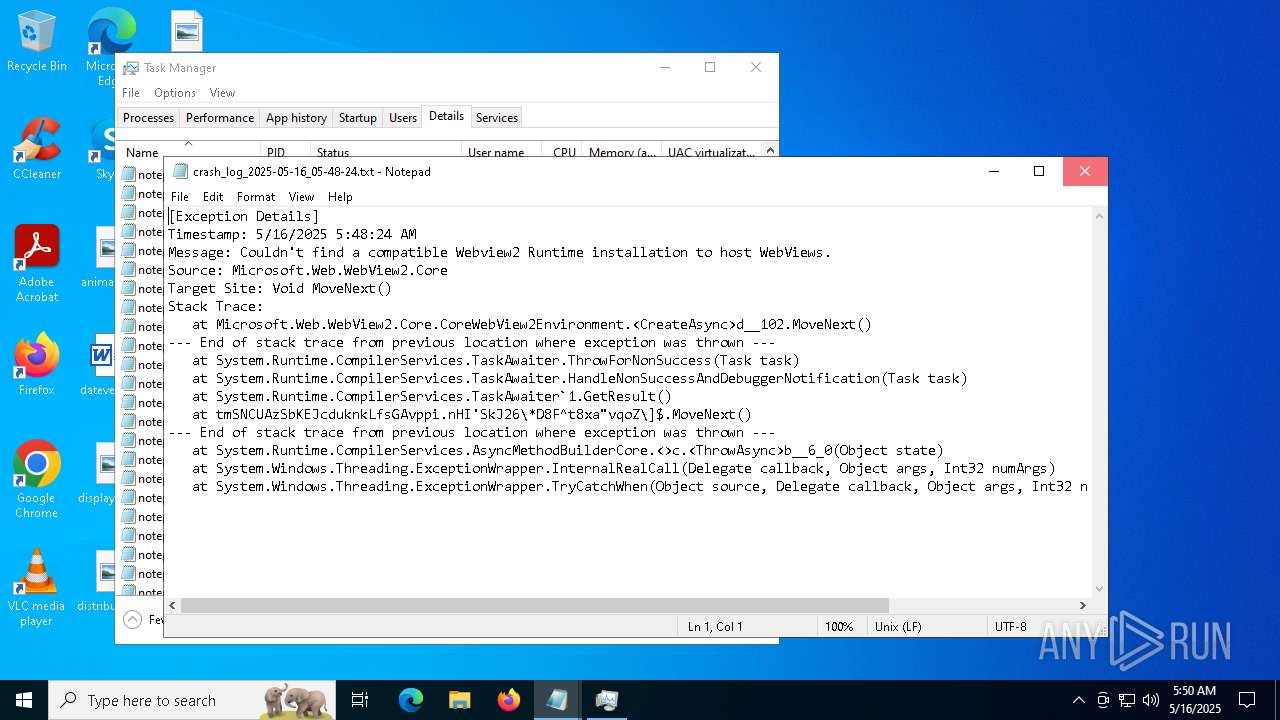Open Task View on the taskbar
Screen dimensions: 1280x720
pyautogui.click(x=360, y=700)
